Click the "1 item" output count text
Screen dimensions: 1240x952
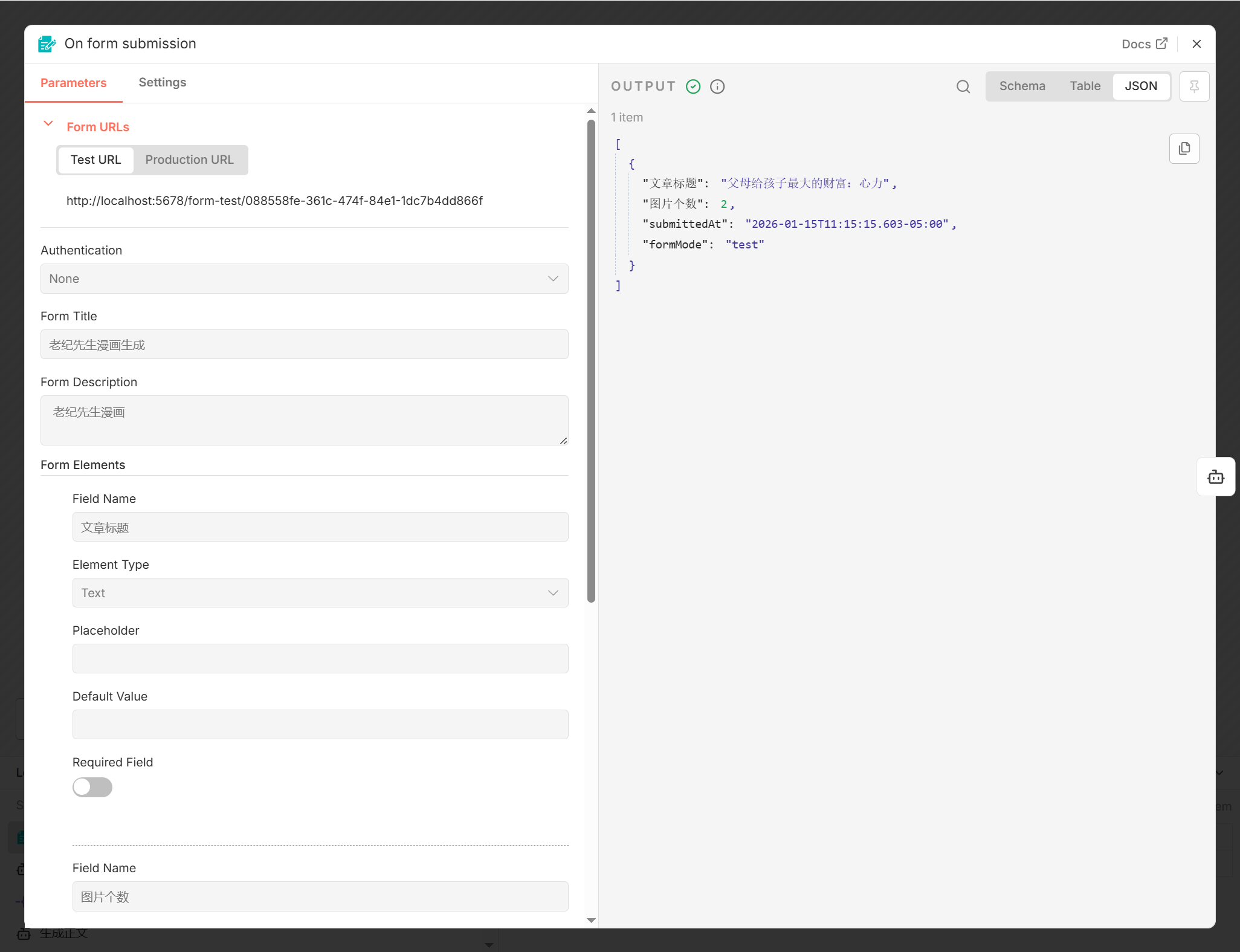coord(627,117)
